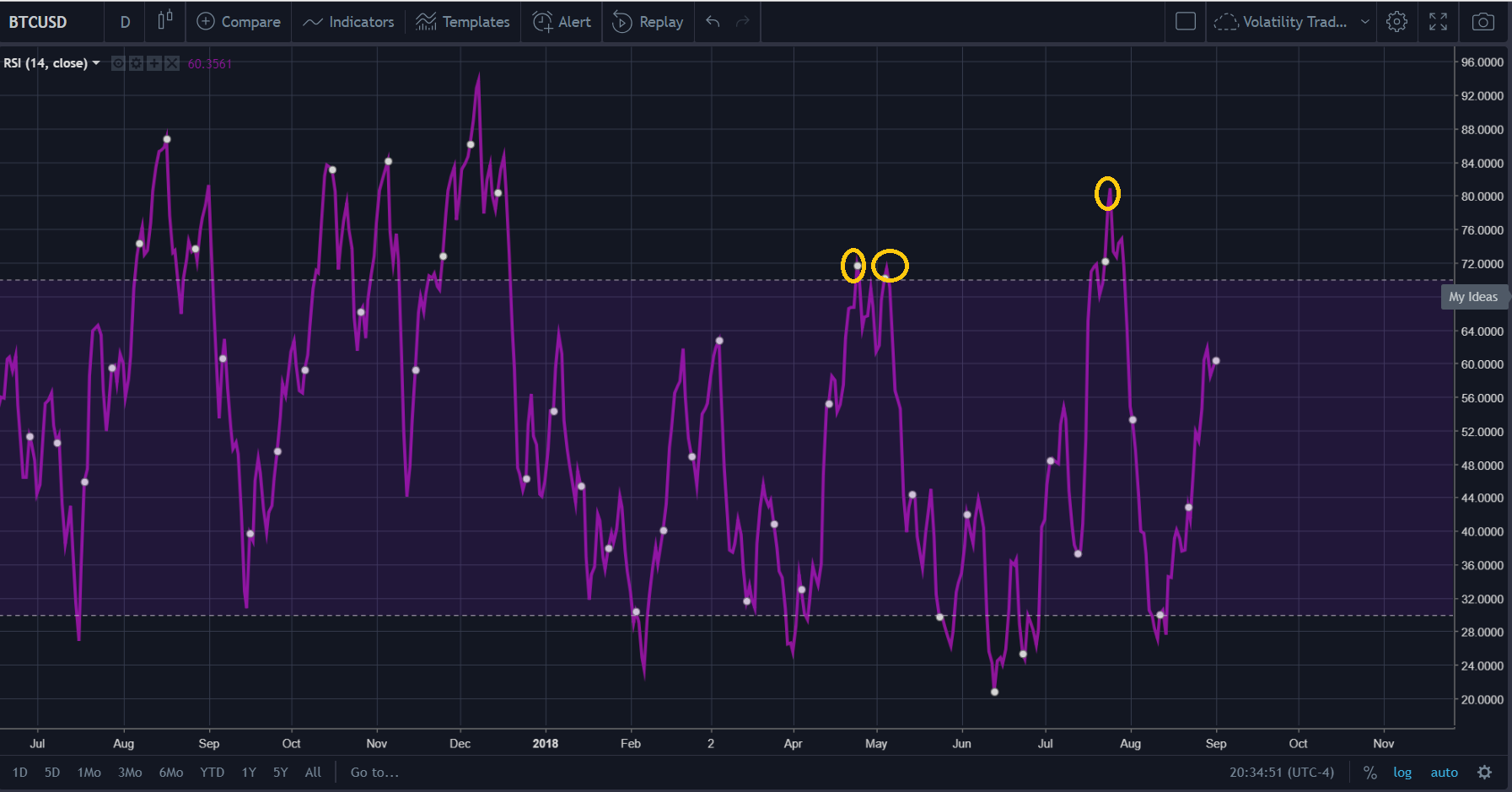Open RSI indicator settings gear
Screen dimensions: 1512x792
point(137,63)
